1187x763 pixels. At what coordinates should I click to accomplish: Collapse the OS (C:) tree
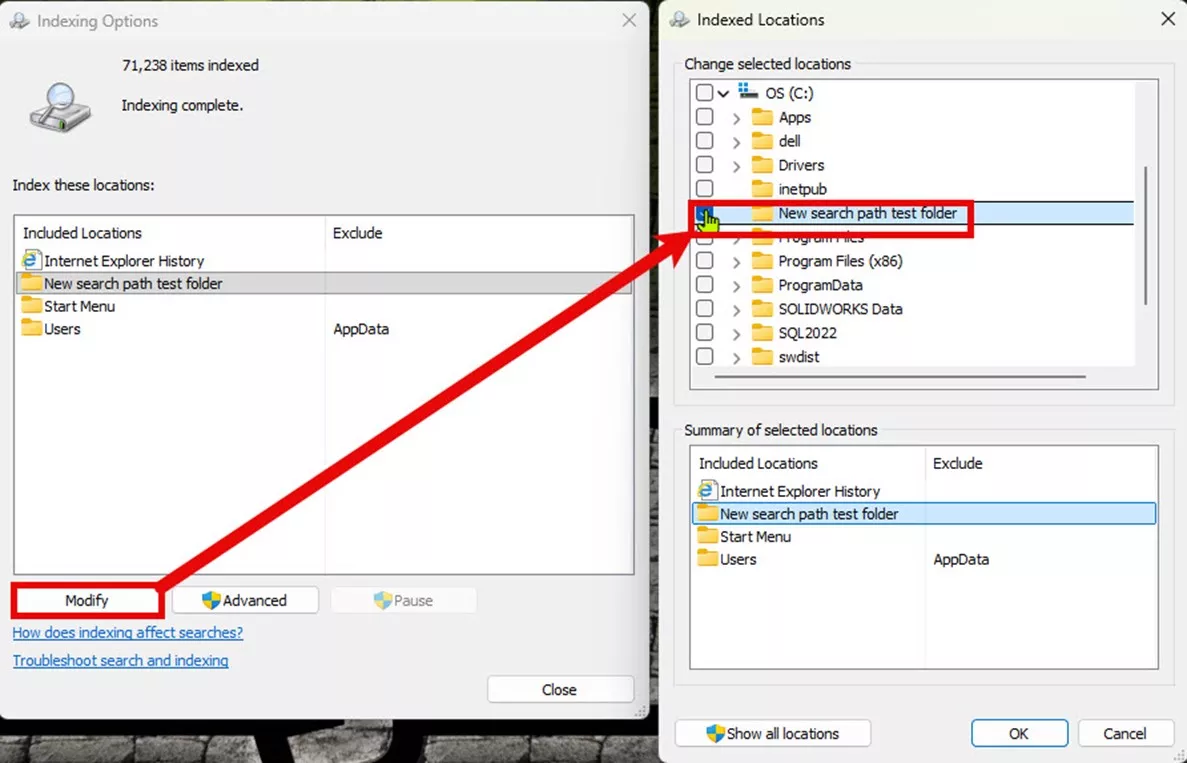722,92
